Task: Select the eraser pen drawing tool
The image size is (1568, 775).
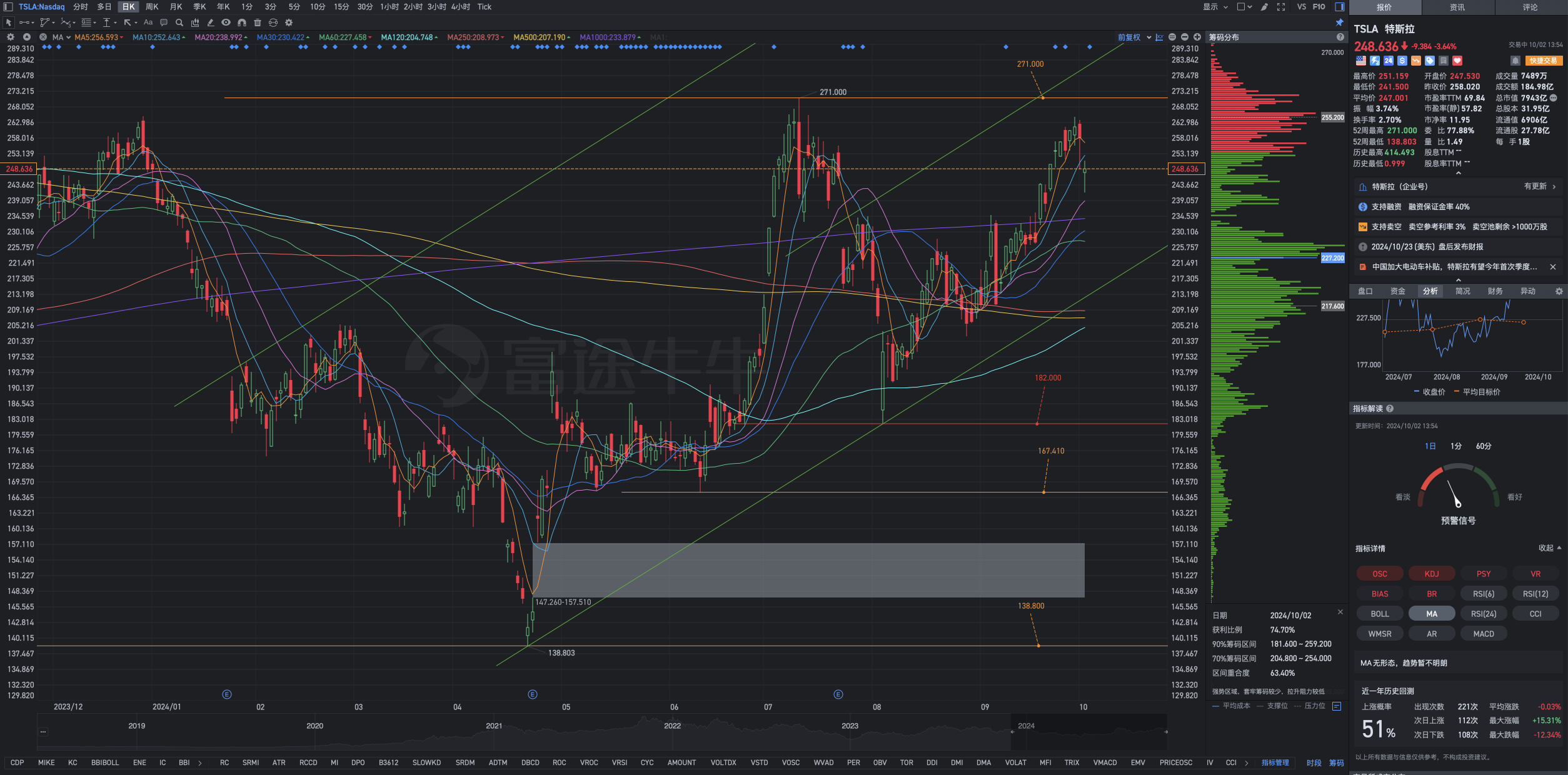Action: click(x=211, y=22)
